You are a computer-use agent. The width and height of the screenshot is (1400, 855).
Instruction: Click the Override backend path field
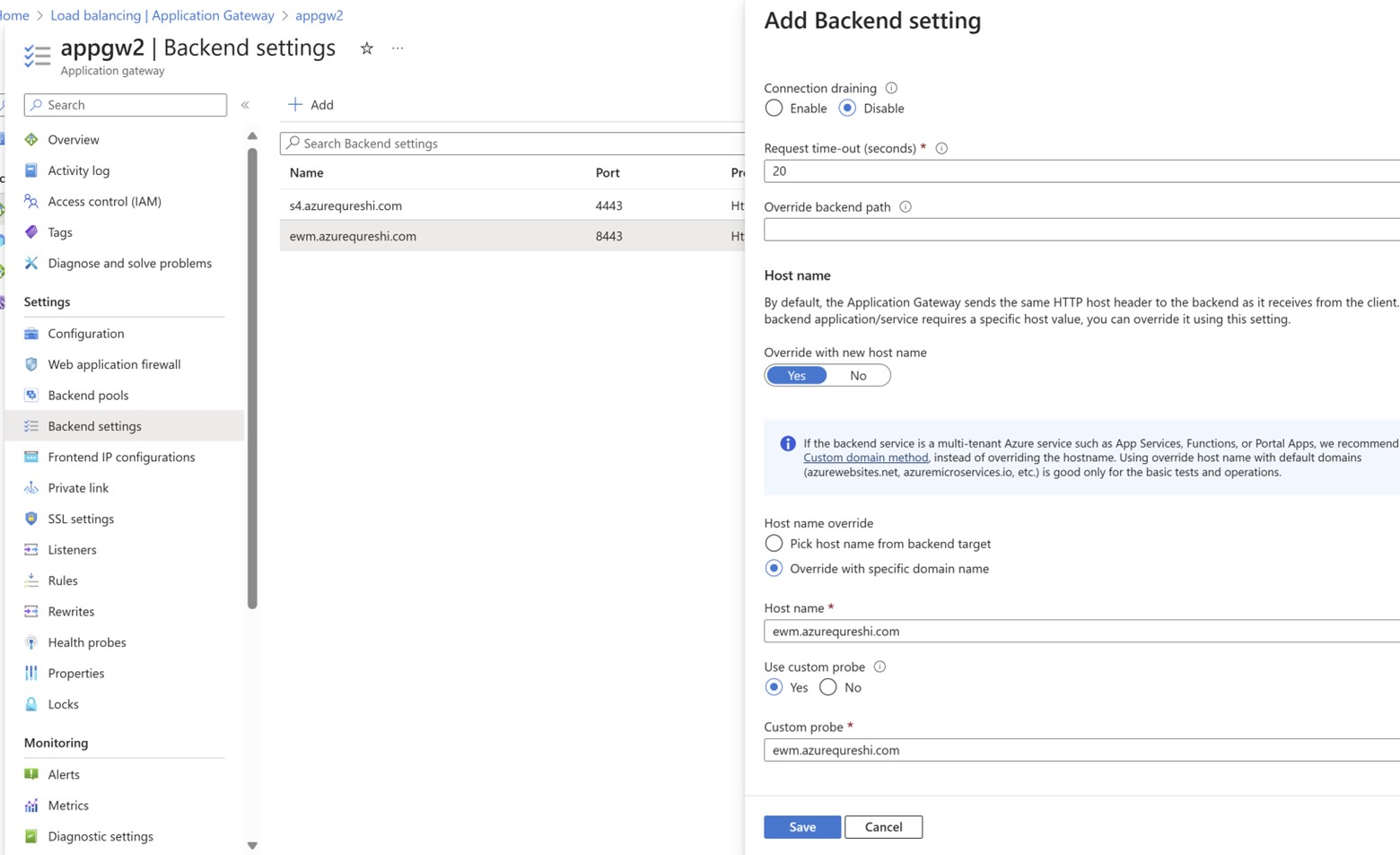(1081, 230)
